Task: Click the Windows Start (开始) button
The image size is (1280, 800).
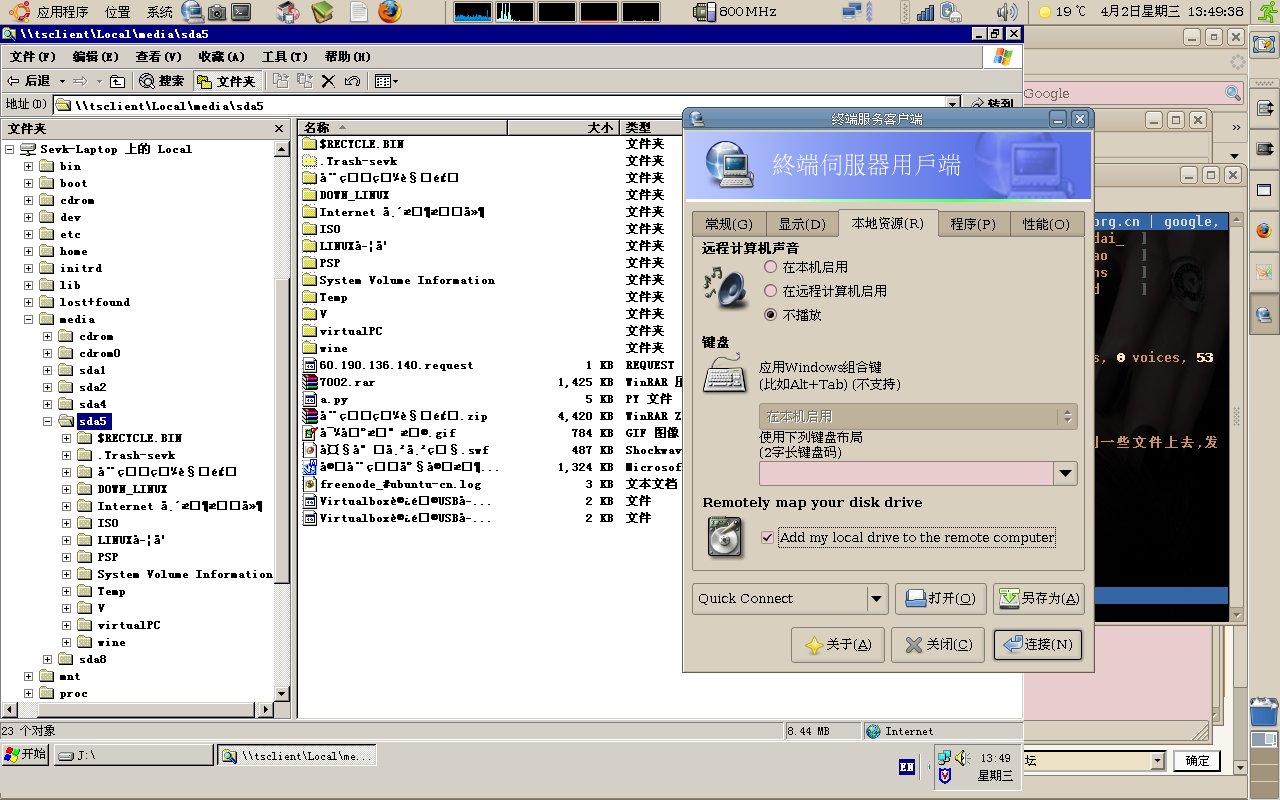Action: pyautogui.click(x=25, y=755)
